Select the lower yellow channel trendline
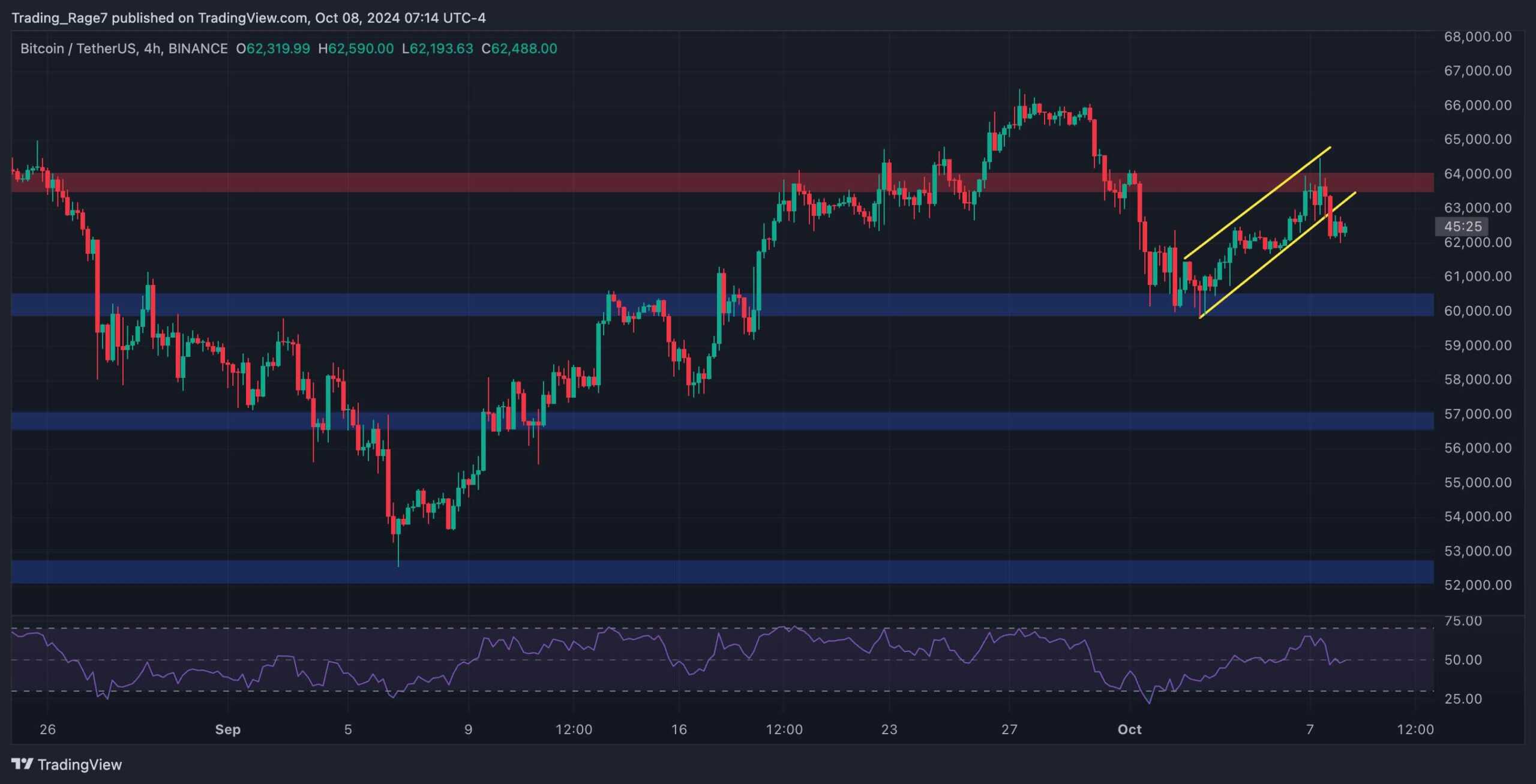Screen dimensions: 1536x784 click(x=1277, y=256)
